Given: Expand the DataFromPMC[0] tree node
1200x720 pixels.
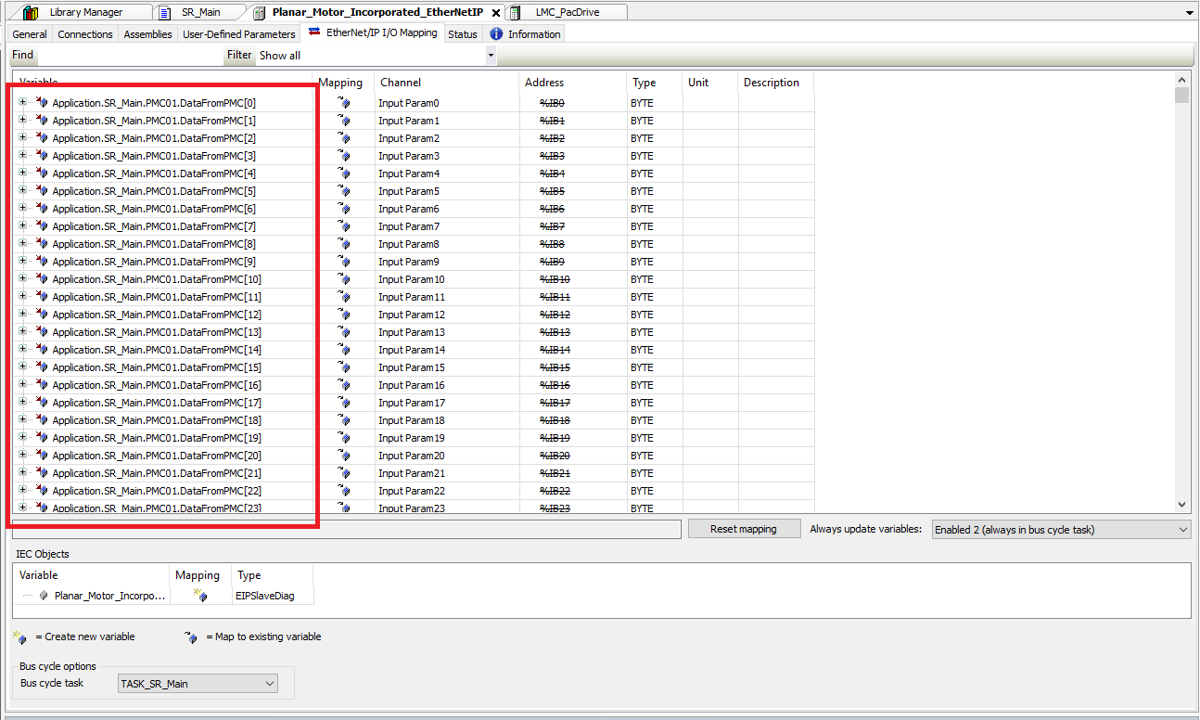Looking at the screenshot, I should (23, 103).
